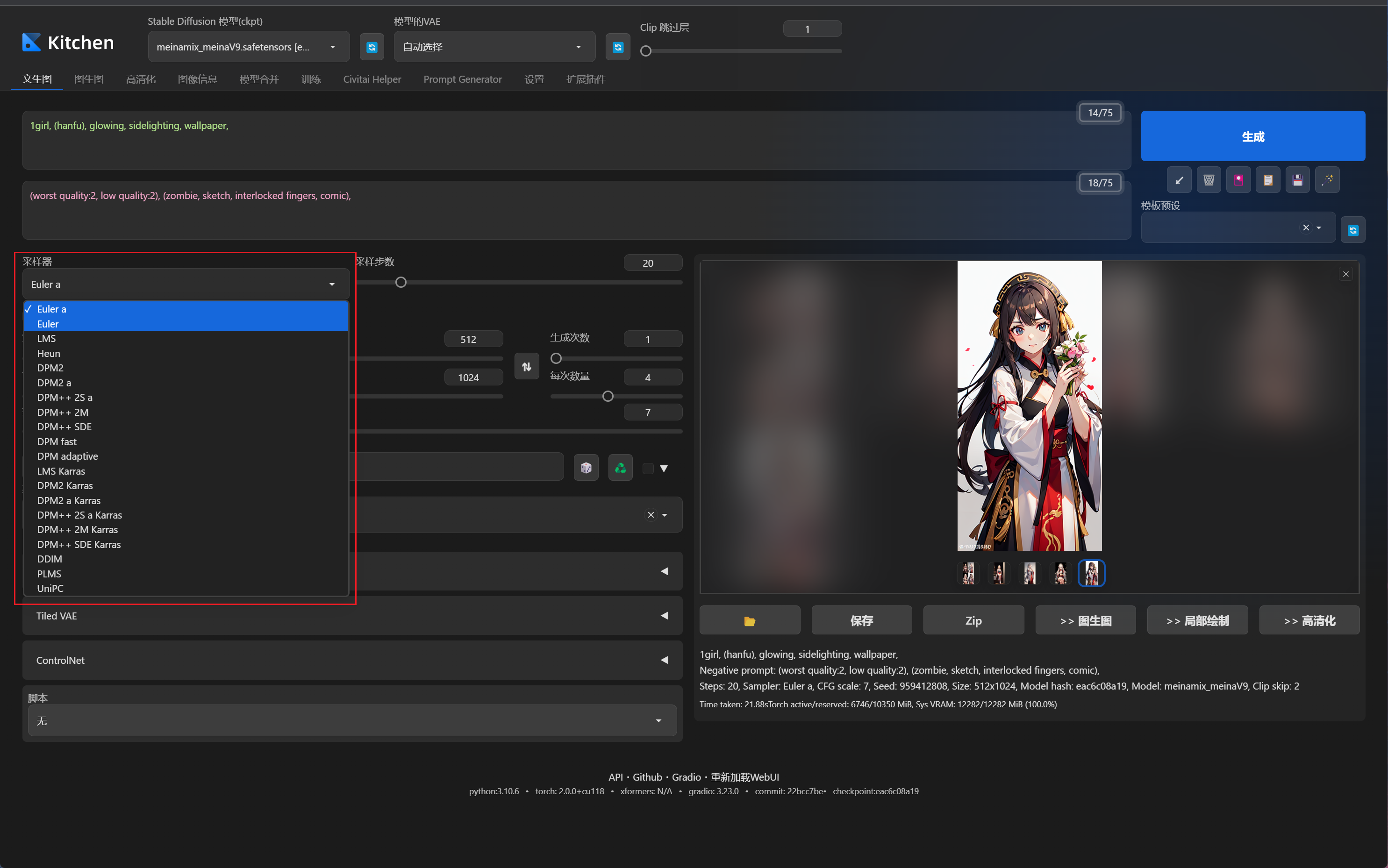
Task: Refresh the VAE model list
Action: pos(618,47)
